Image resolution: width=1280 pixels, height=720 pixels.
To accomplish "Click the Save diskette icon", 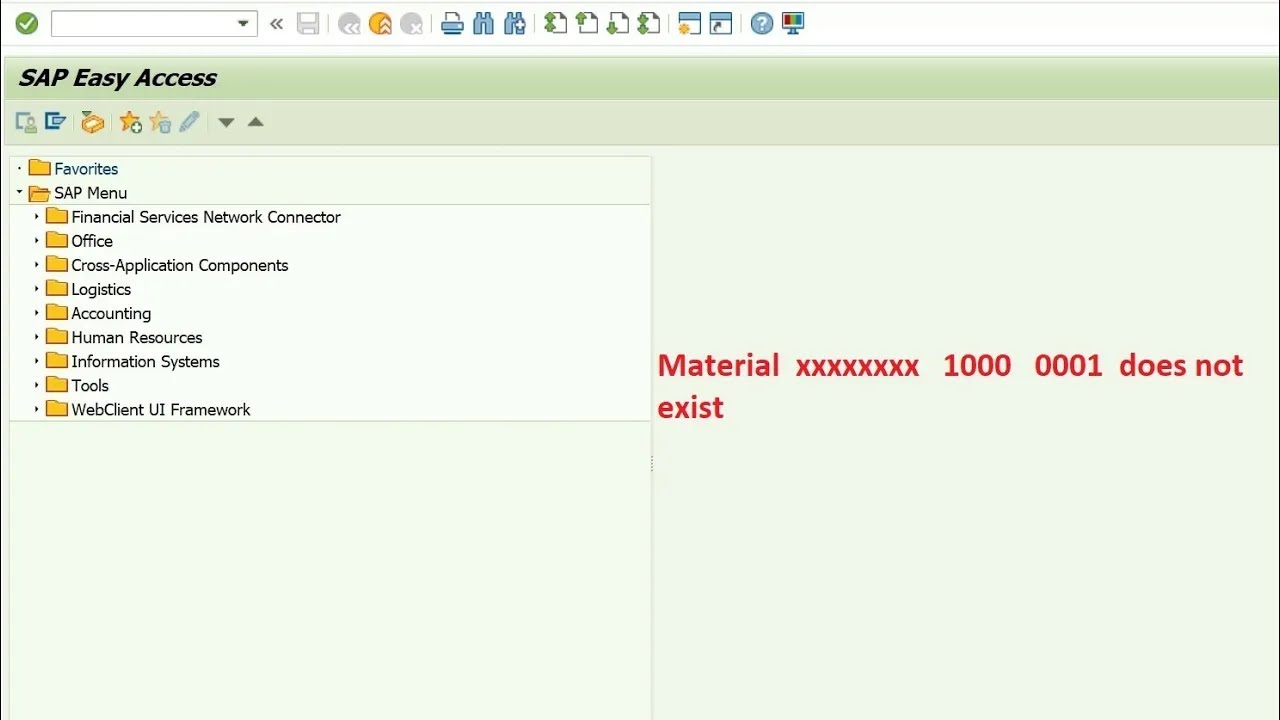I will pos(308,24).
